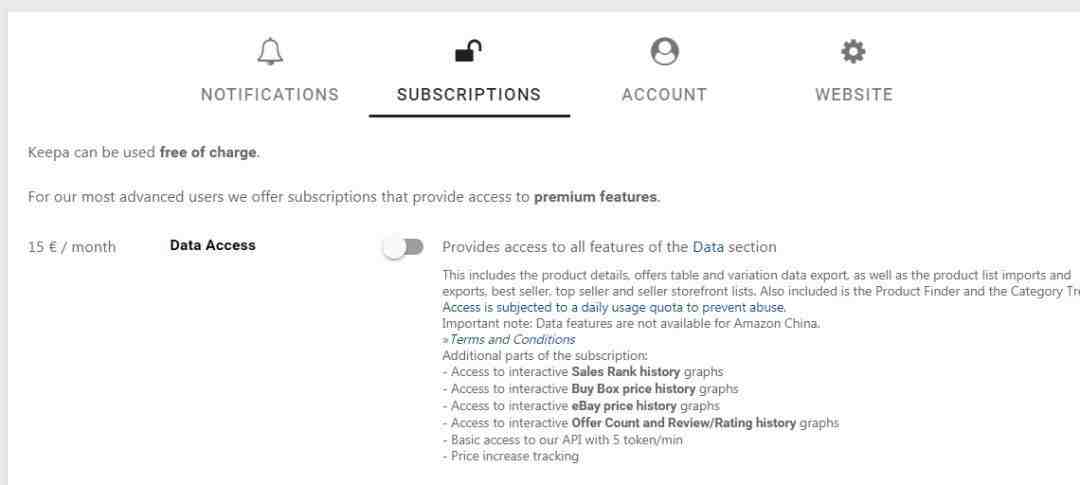The width and height of the screenshot is (1080, 485).
Task: Click the gear icon above Website
Action: pyautogui.click(x=853, y=52)
